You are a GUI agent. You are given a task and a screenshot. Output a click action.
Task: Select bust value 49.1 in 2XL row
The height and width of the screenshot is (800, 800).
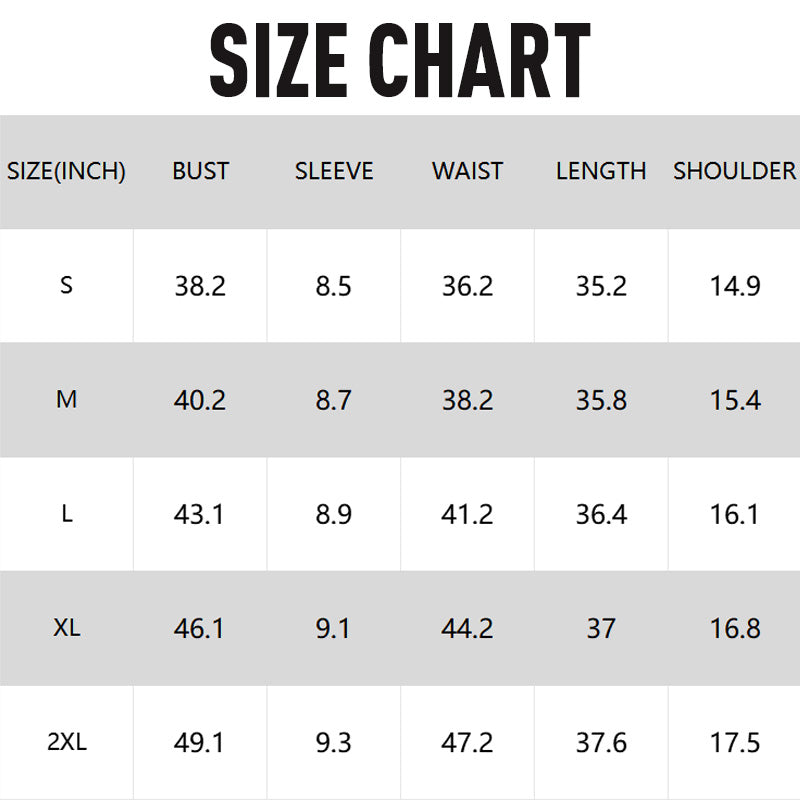(200, 743)
